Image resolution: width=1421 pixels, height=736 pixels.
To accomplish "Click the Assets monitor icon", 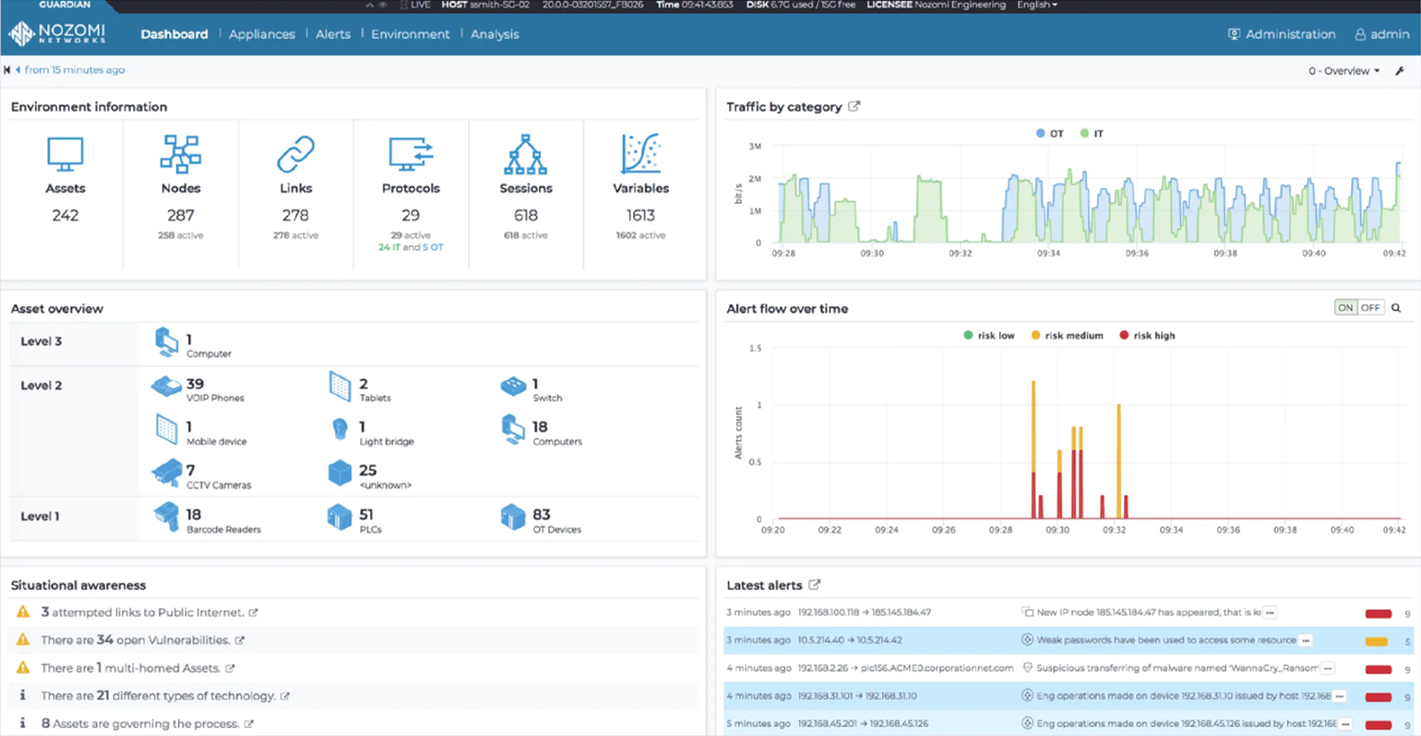I will click(65, 154).
